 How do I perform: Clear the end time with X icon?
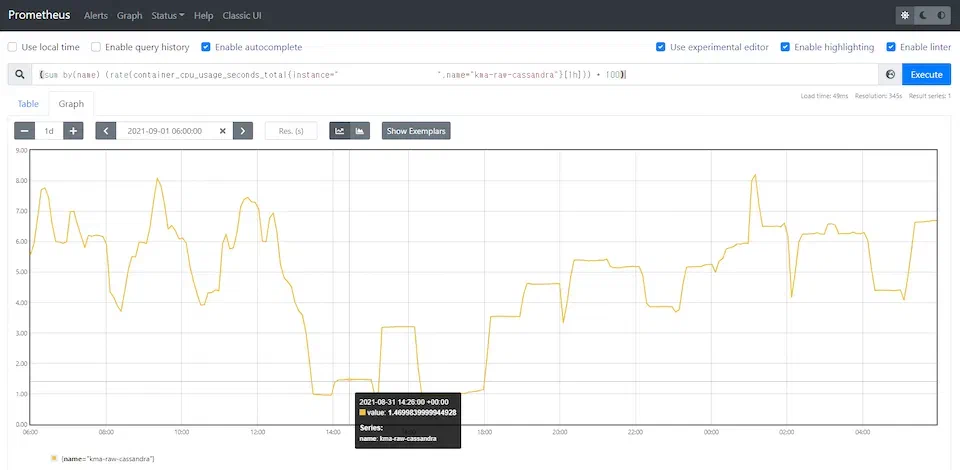[223, 131]
